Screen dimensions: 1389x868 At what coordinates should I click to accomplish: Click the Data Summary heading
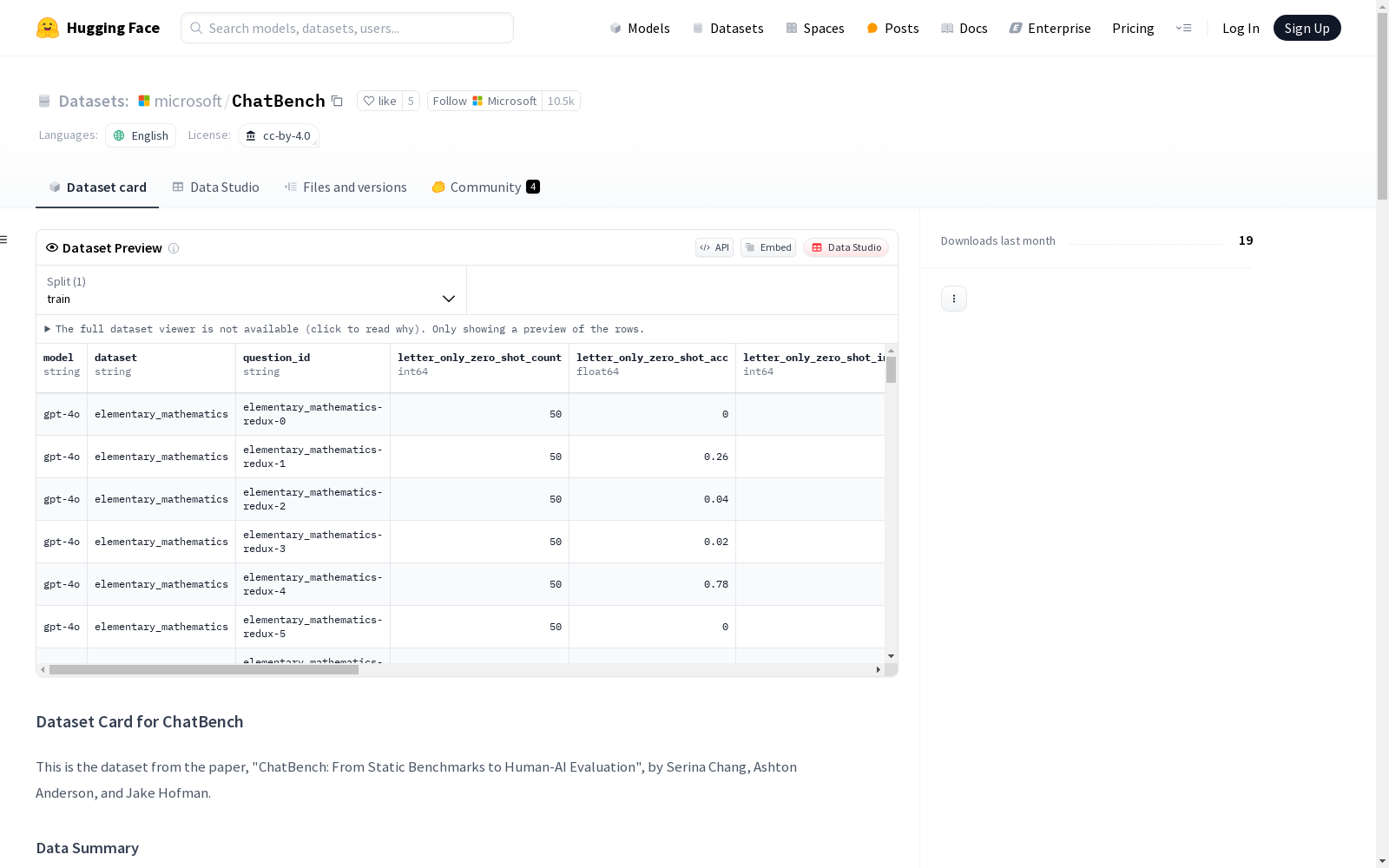pyautogui.click(x=88, y=848)
